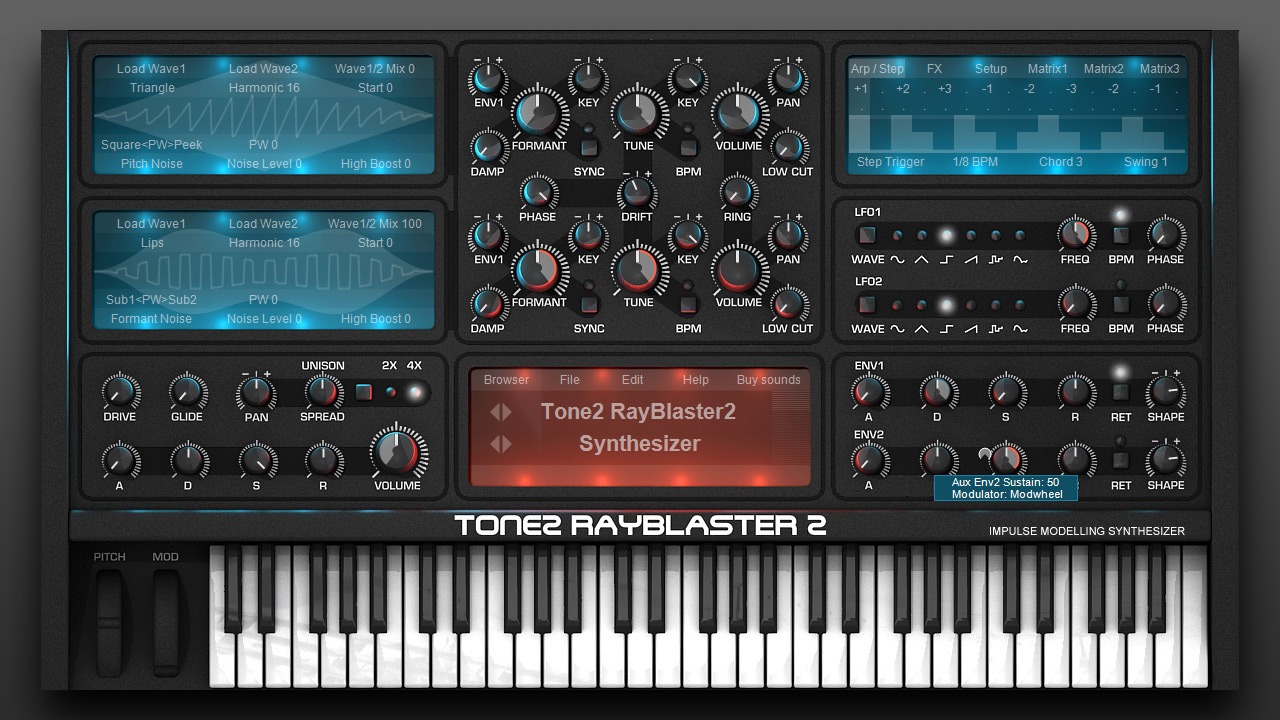Toggle SYNC on the lower oscillator
1280x720 pixels.
(589, 305)
